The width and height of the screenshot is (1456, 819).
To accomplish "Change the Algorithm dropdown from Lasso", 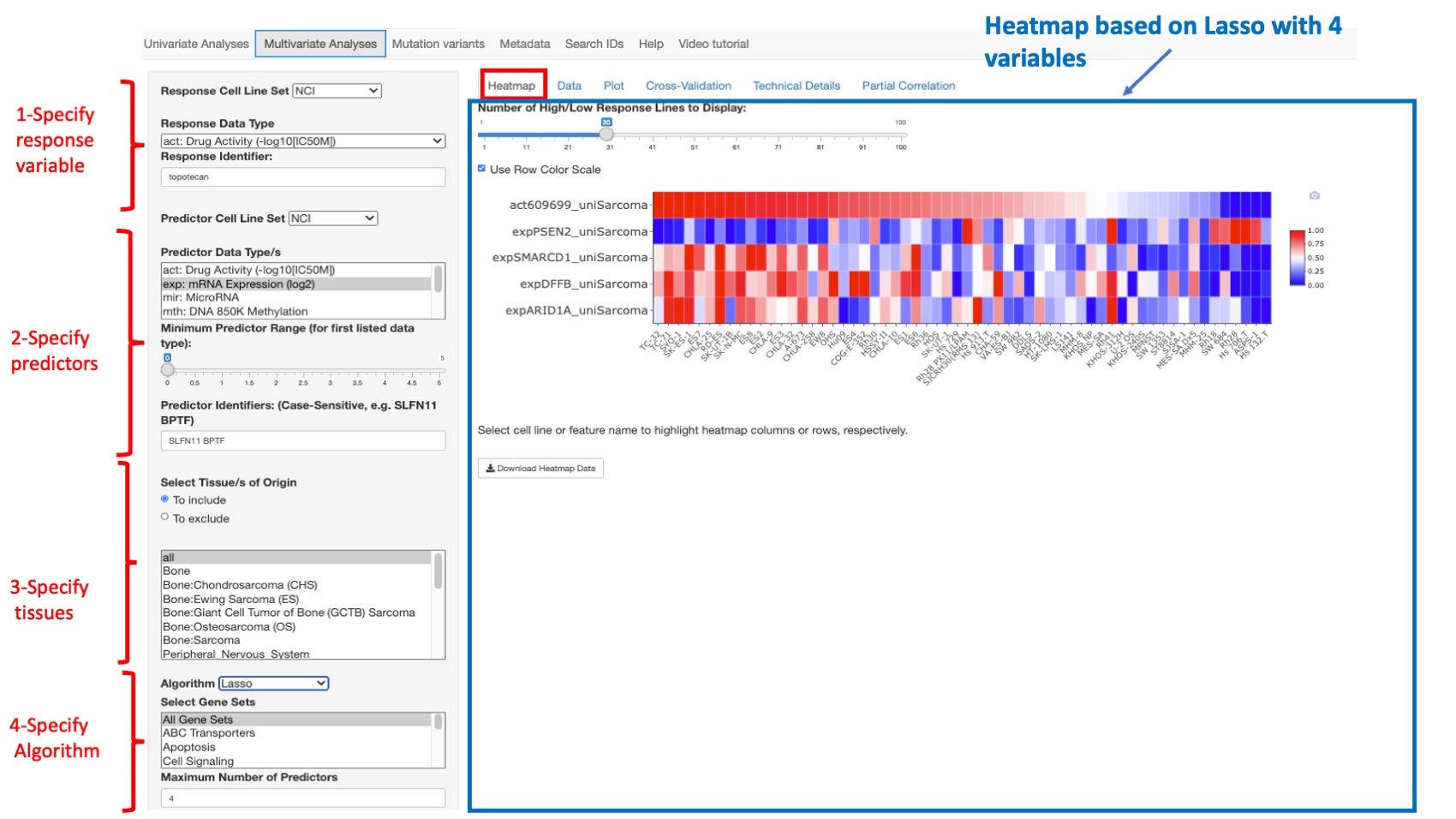I will 273,683.
